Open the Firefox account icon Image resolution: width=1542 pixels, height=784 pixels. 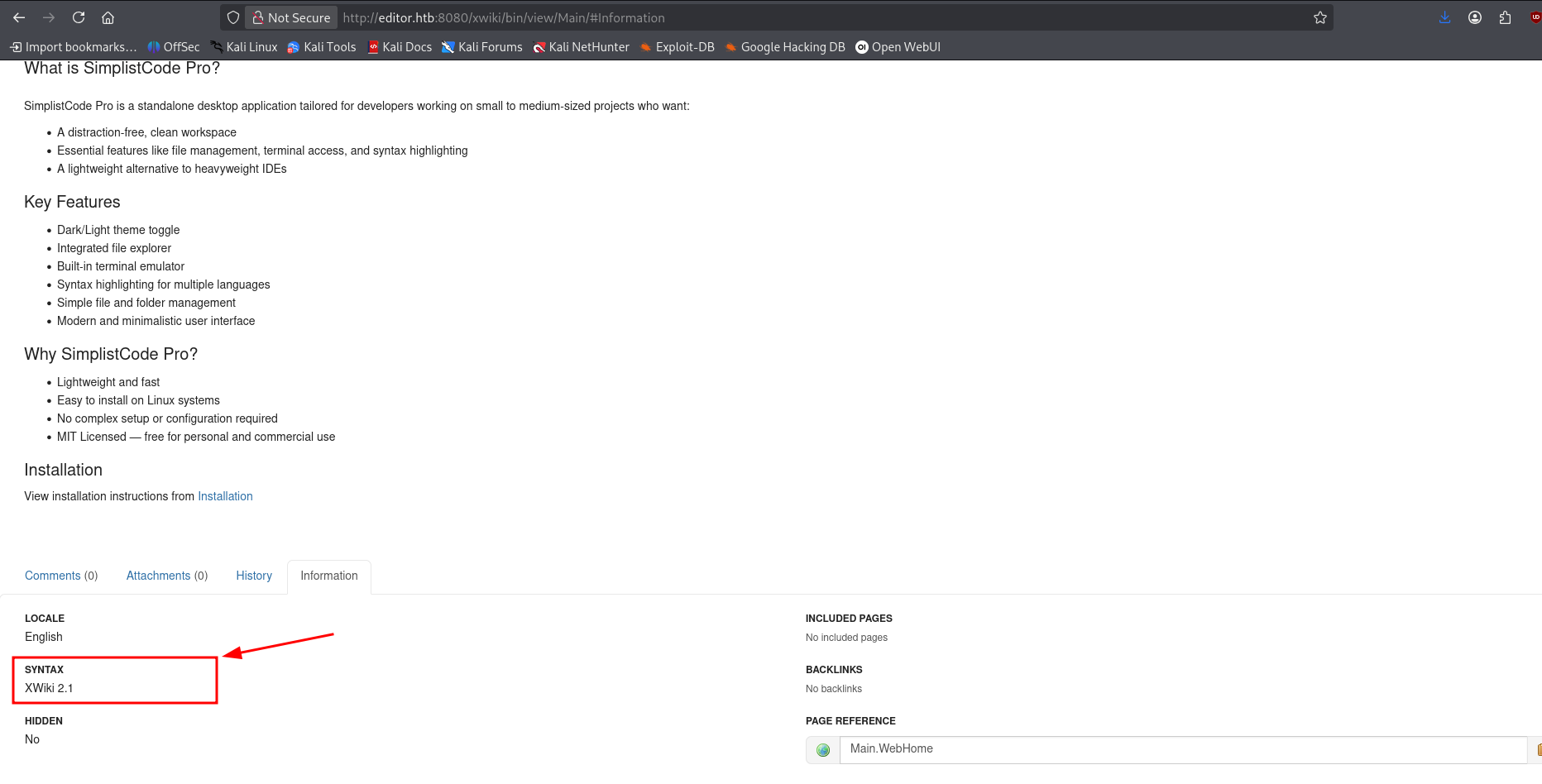(1475, 17)
